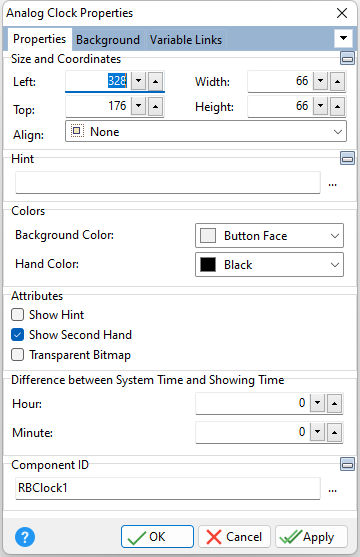360x557 pixels.
Task: Increase the Height value
Action: coord(337,106)
